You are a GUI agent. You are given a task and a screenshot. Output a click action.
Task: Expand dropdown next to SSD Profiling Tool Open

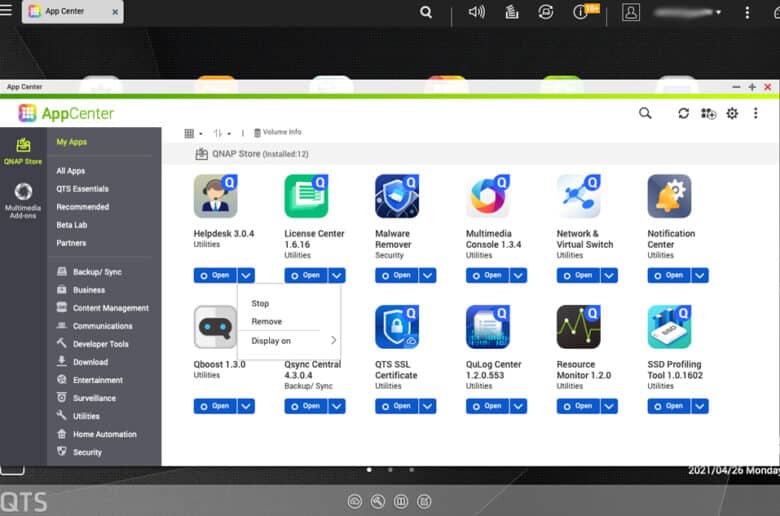click(700, 406)
